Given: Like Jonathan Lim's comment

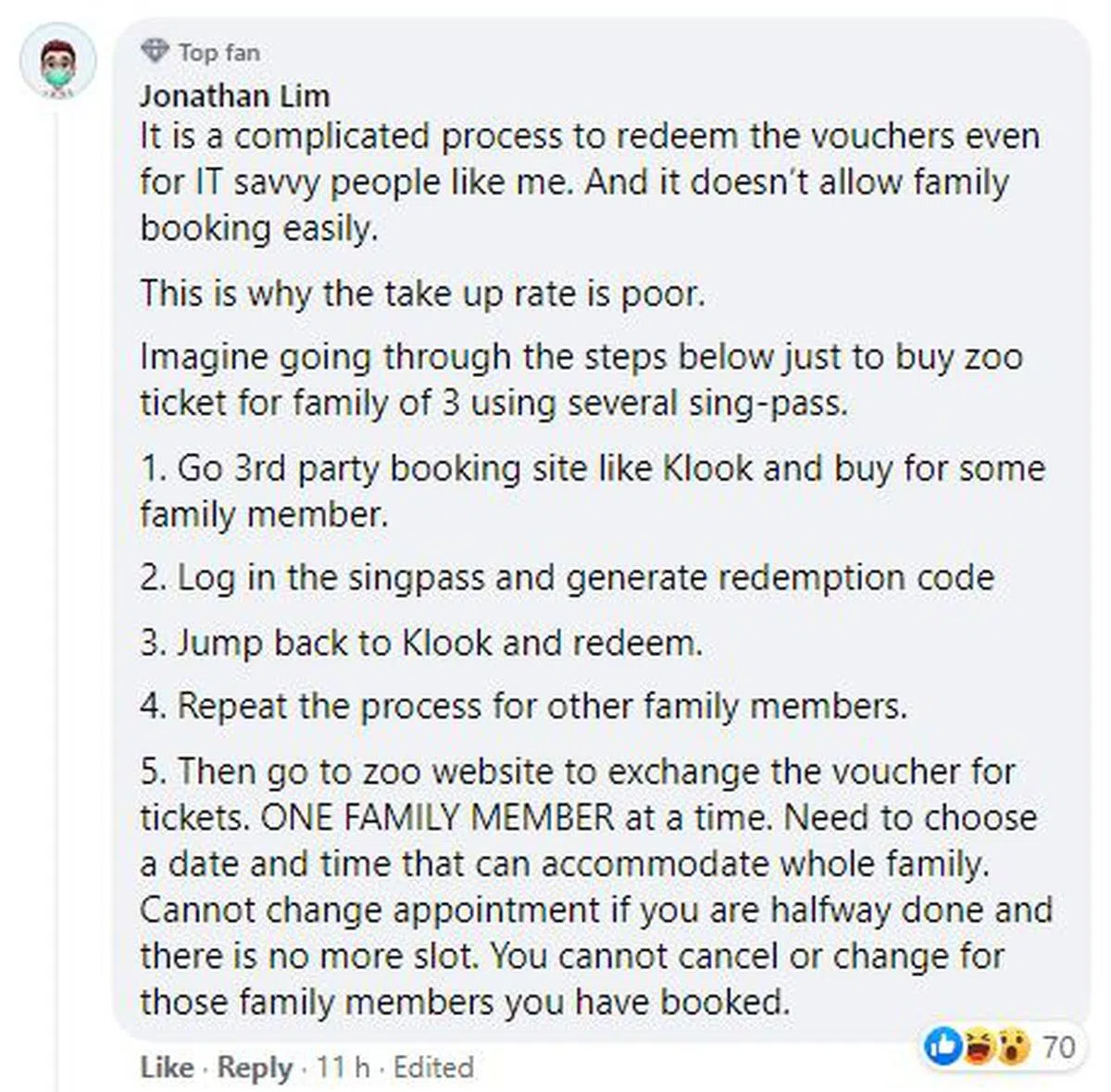Looking at the screenshot, I should pyautogui.click(x=167, y=1067).
